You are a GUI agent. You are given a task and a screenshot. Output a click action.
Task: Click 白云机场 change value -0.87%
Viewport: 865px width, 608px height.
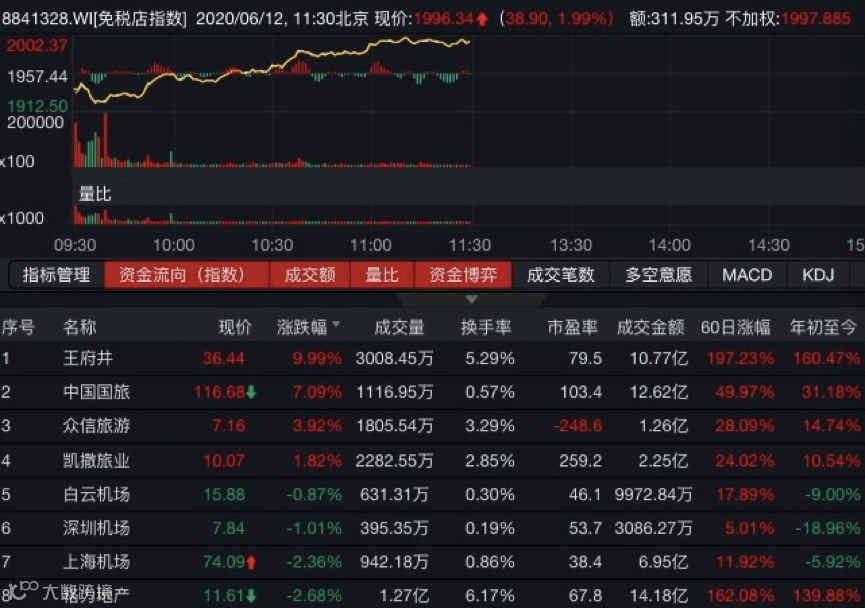[x=314, y=494]
